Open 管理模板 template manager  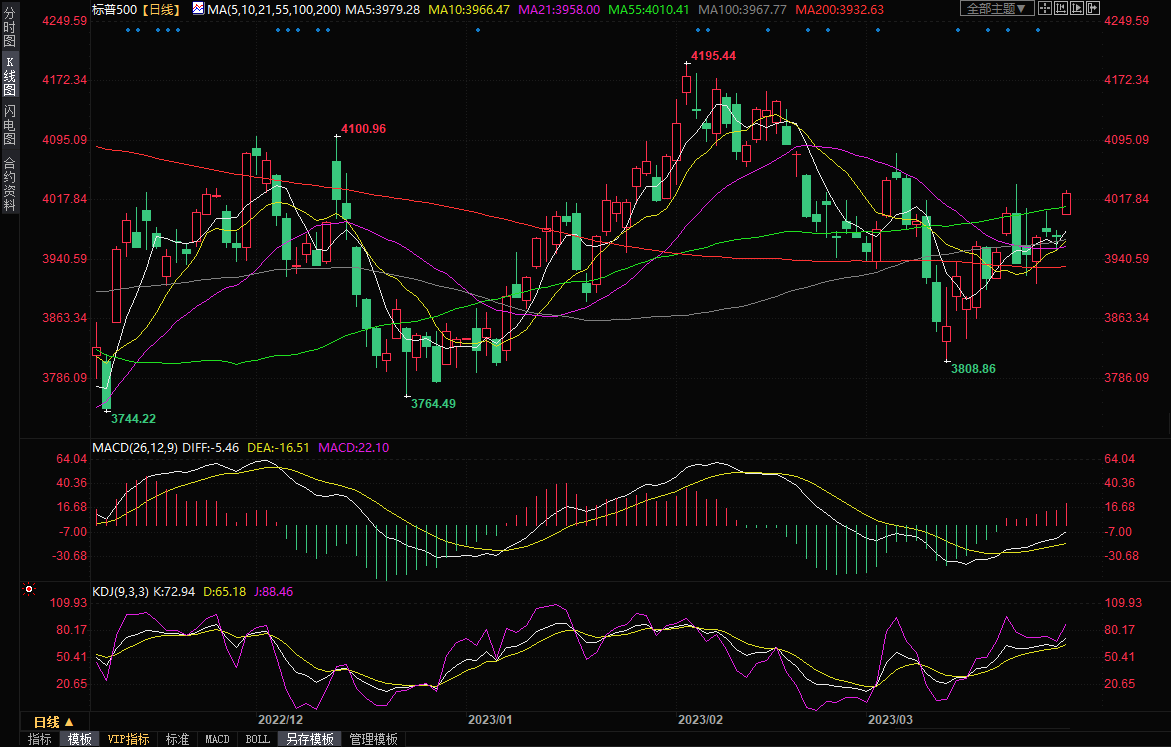(x=373, y=739)
